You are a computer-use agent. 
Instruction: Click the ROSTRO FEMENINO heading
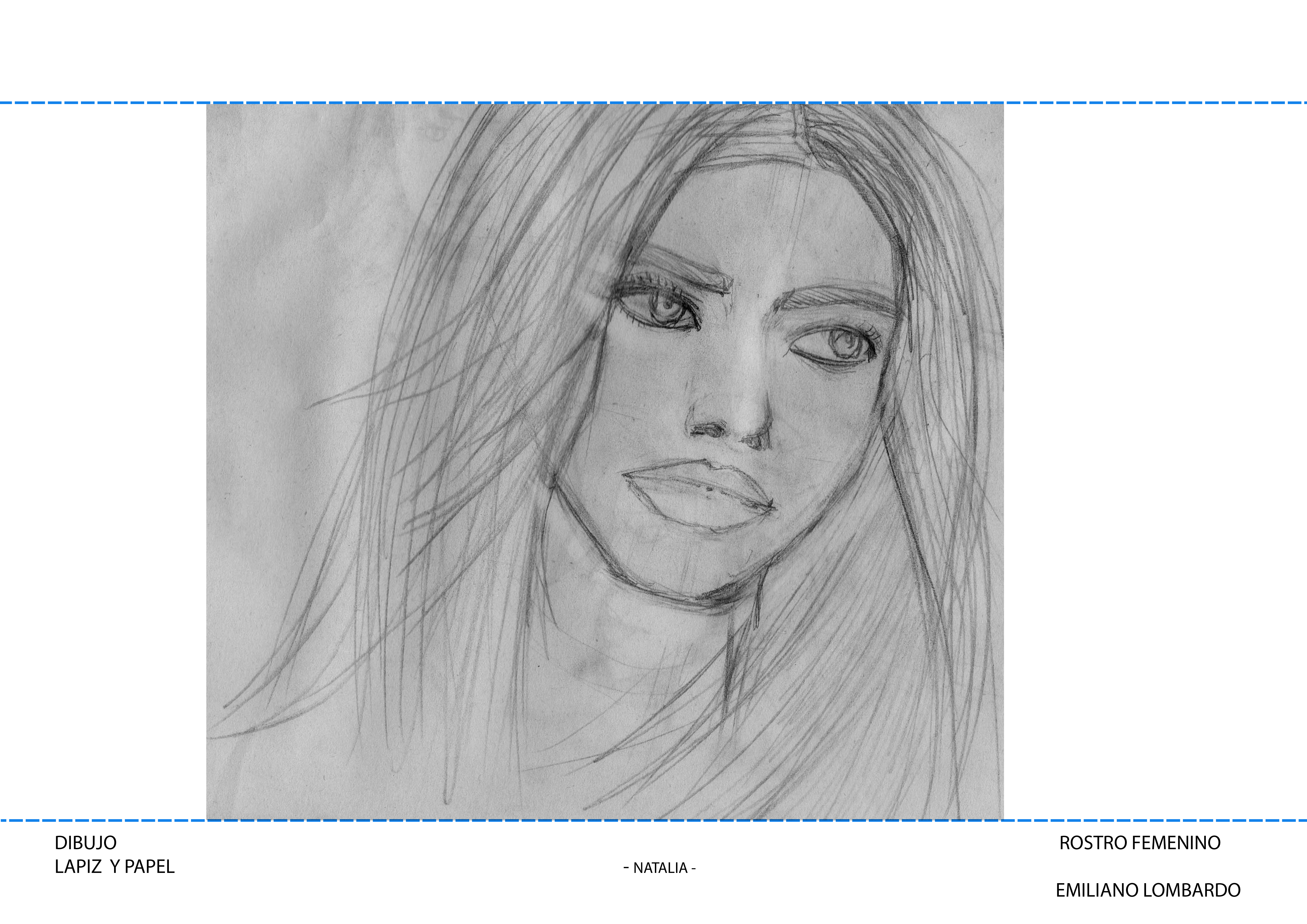[1140, 843]
